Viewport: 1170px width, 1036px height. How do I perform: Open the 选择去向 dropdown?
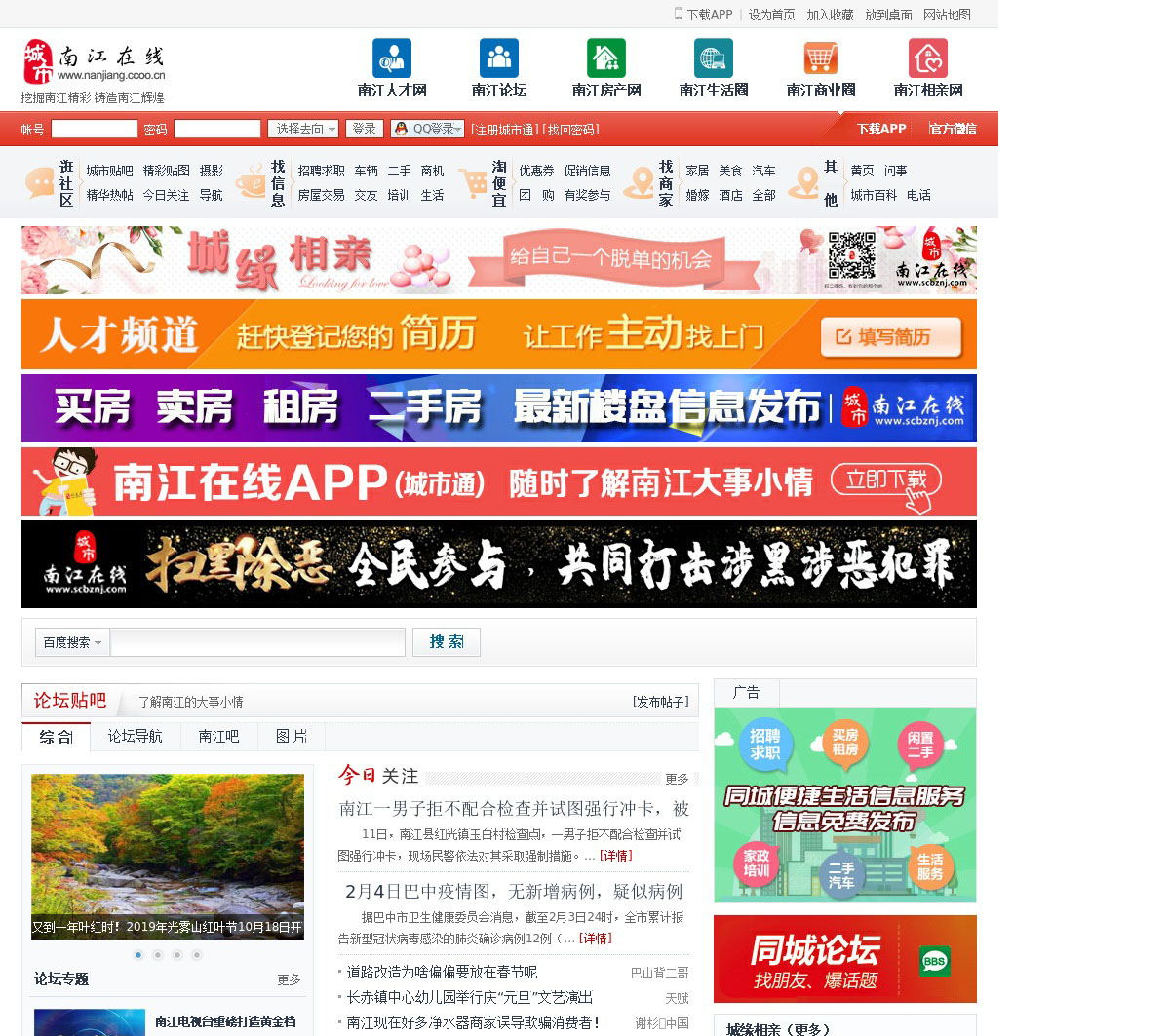tap(303, 129)
